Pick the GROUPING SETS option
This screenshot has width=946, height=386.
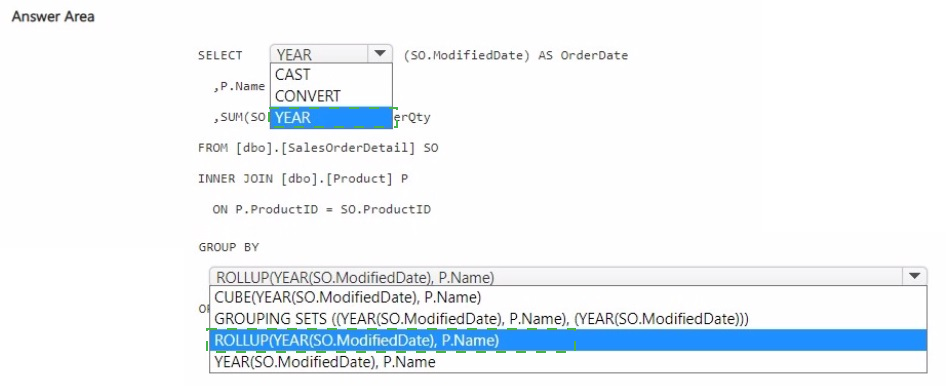pos(568,318)
